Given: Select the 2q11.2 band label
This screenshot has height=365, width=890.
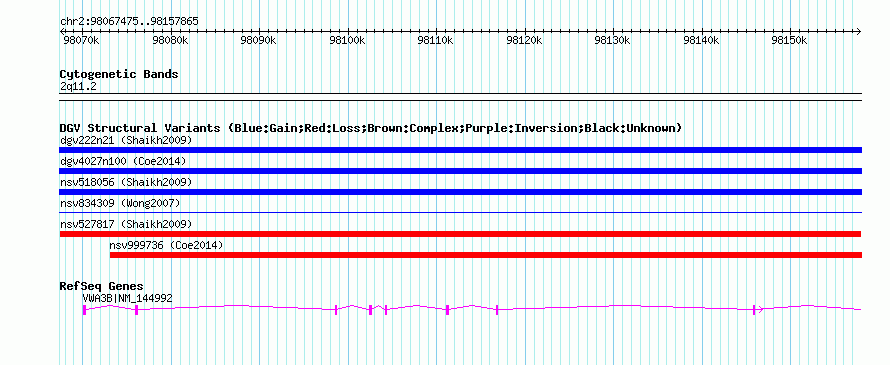Looking at the screenshot, I should click(x=78, y=86).
